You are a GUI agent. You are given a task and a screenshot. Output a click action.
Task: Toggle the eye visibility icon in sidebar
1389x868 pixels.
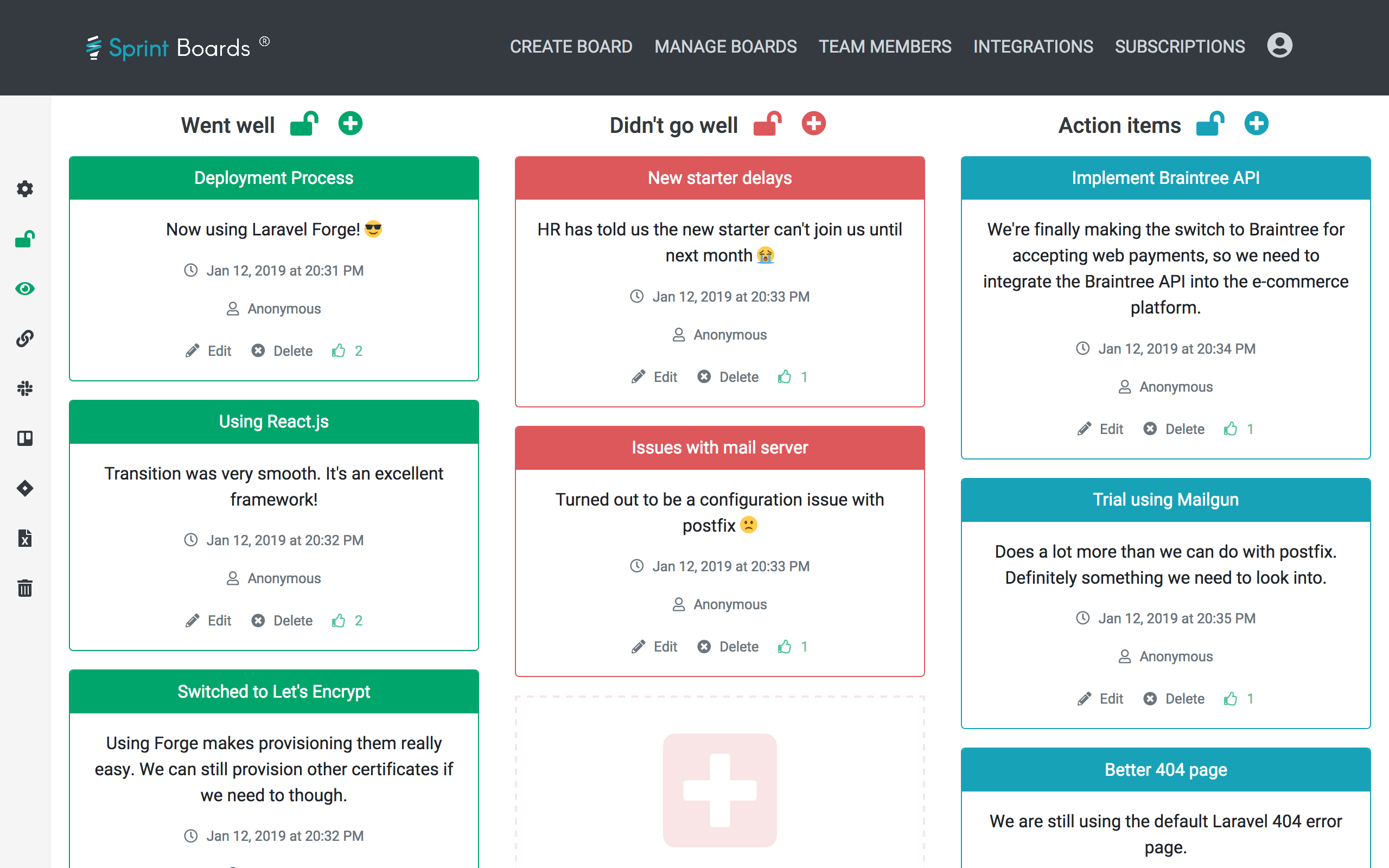click(24, 289)
